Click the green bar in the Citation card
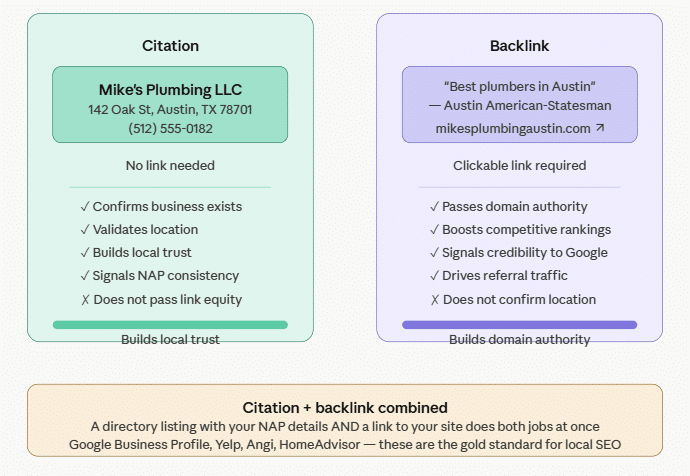The image size is (690, 476). point(170,325)
